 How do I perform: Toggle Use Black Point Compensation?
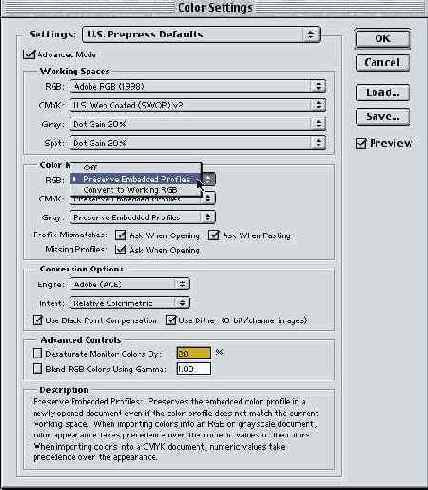click(38, 320)
